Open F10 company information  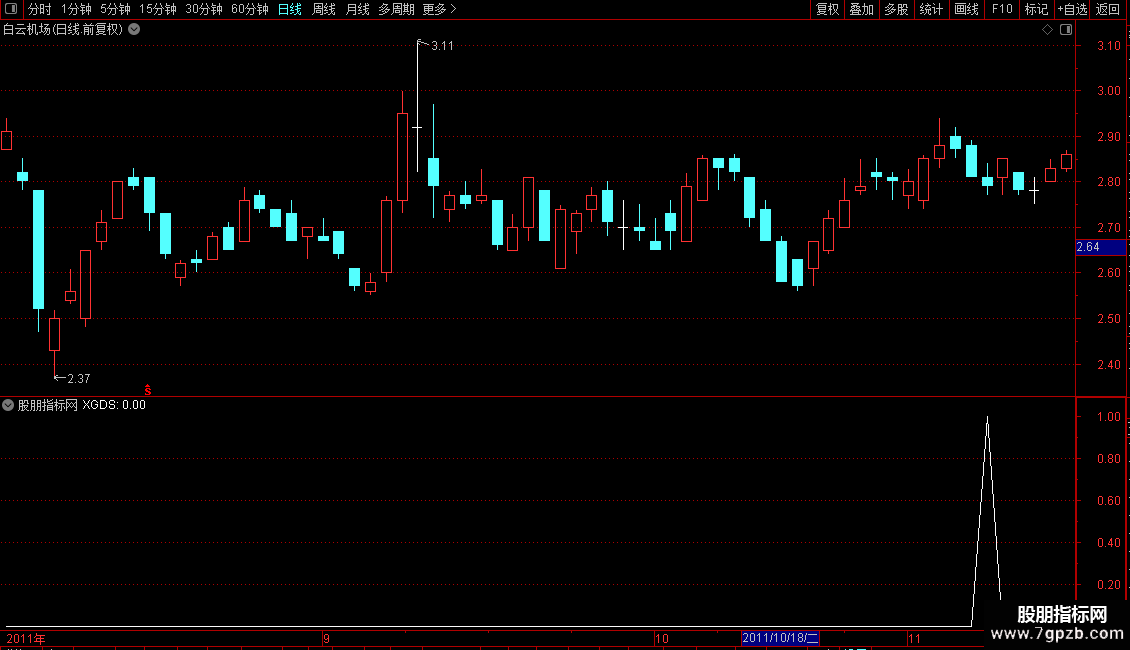click(x=1002, y=9)
